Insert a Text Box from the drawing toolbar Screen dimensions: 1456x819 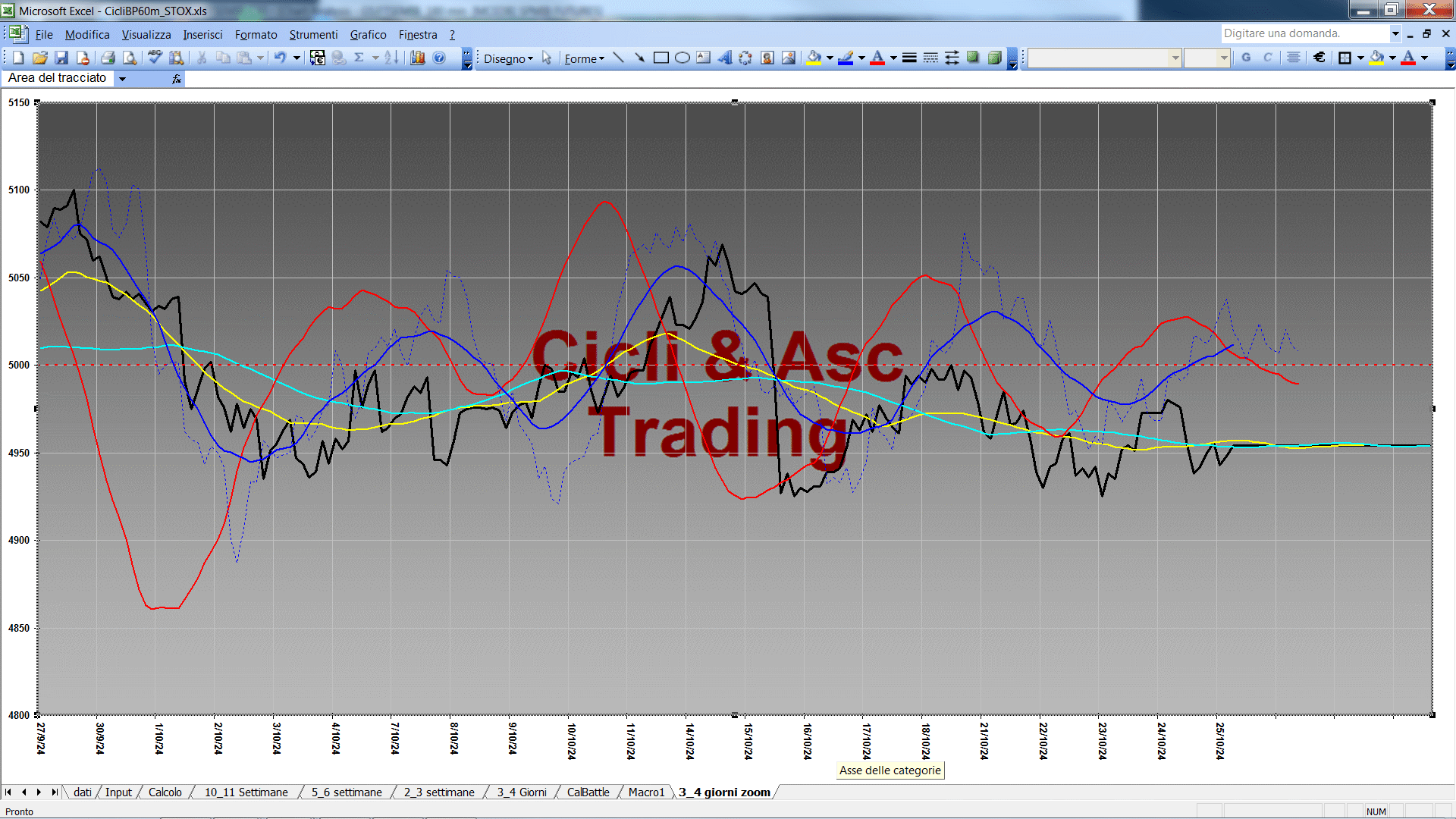(x=704, y=58)
